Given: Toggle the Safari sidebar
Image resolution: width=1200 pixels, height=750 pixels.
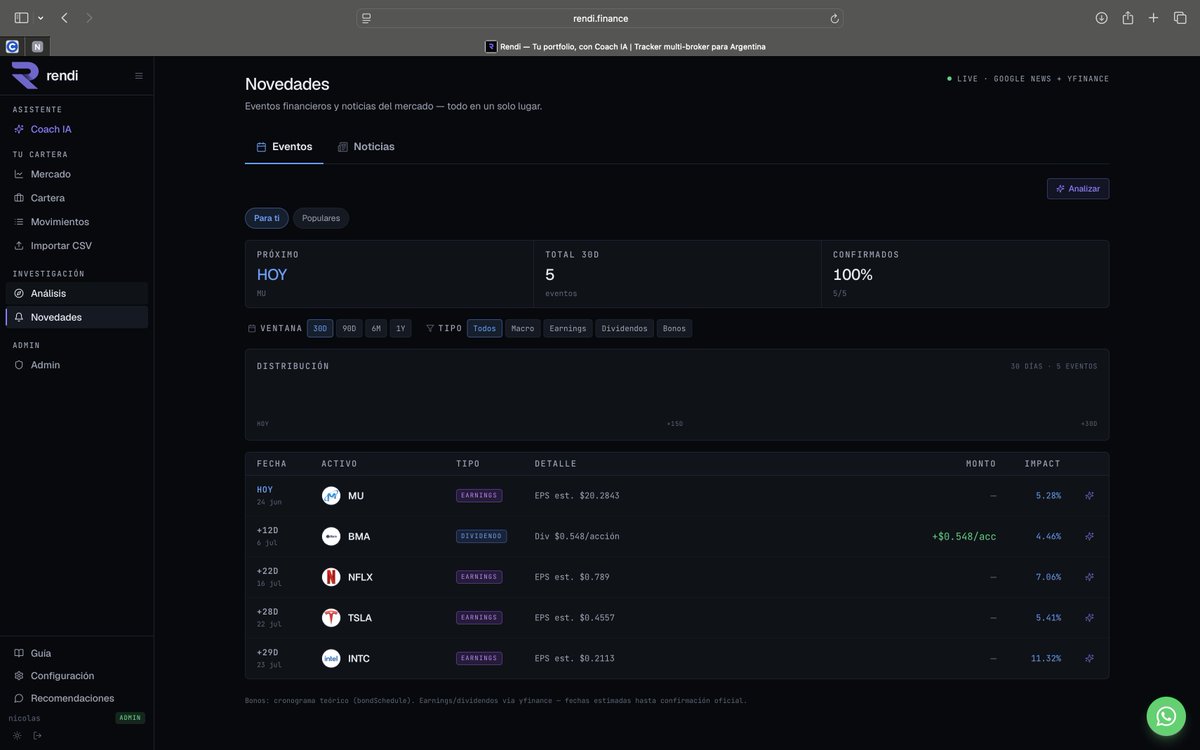Looking at the screenshot, I should pos(21,18).
